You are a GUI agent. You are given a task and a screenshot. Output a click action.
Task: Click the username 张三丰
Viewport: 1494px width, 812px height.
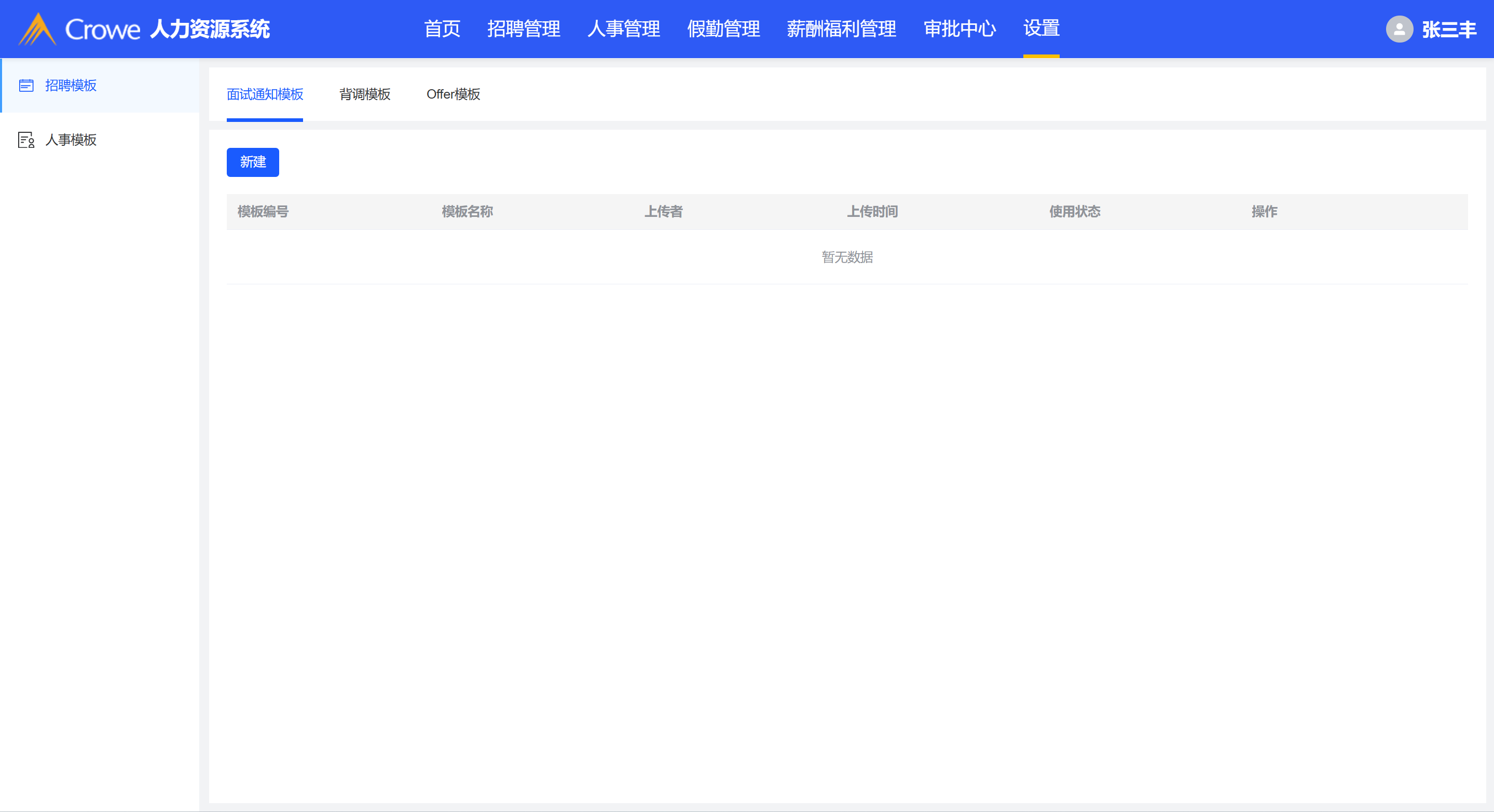click(x=1448, y=29)
